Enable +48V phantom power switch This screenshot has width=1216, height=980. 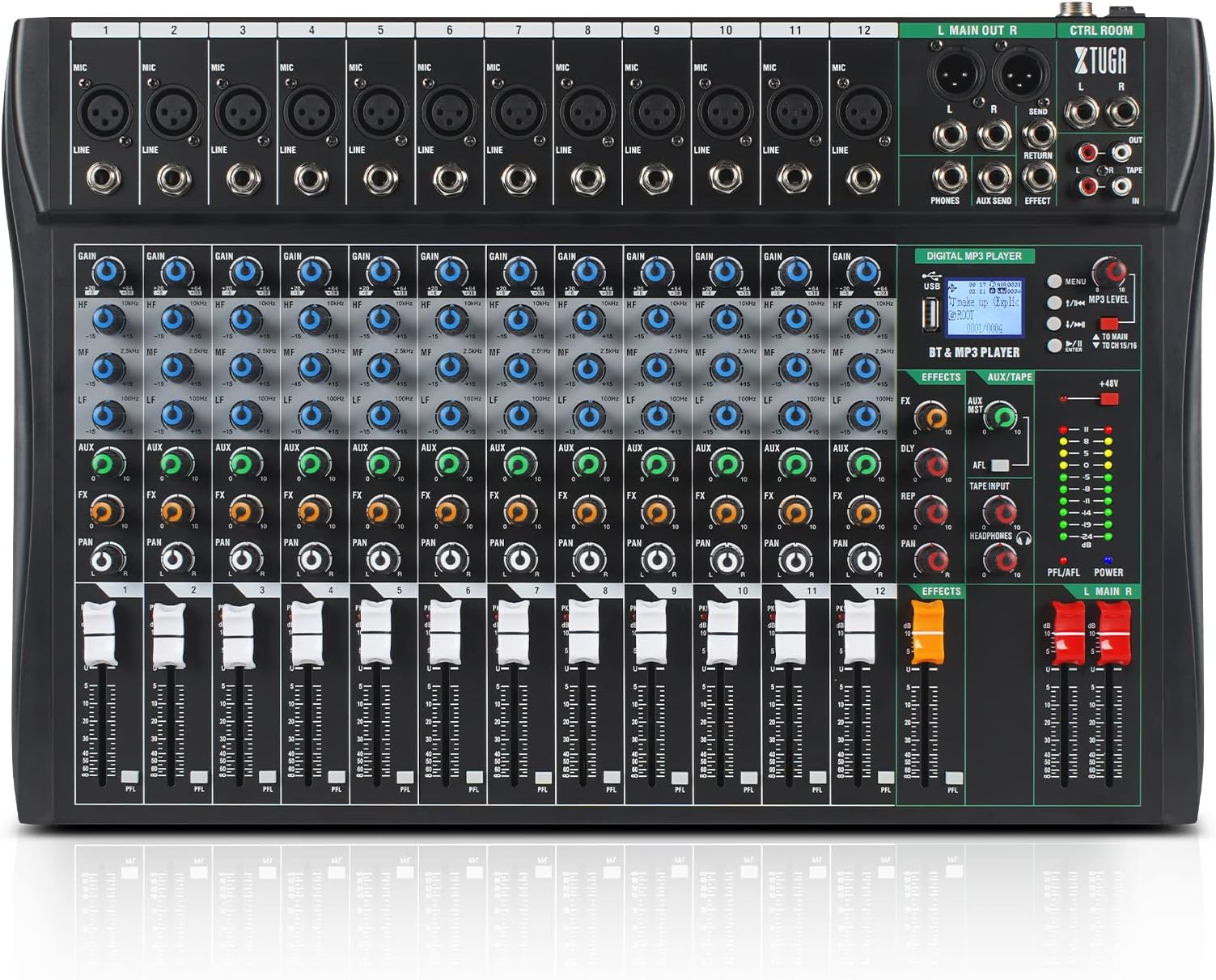coord(1108,398)
